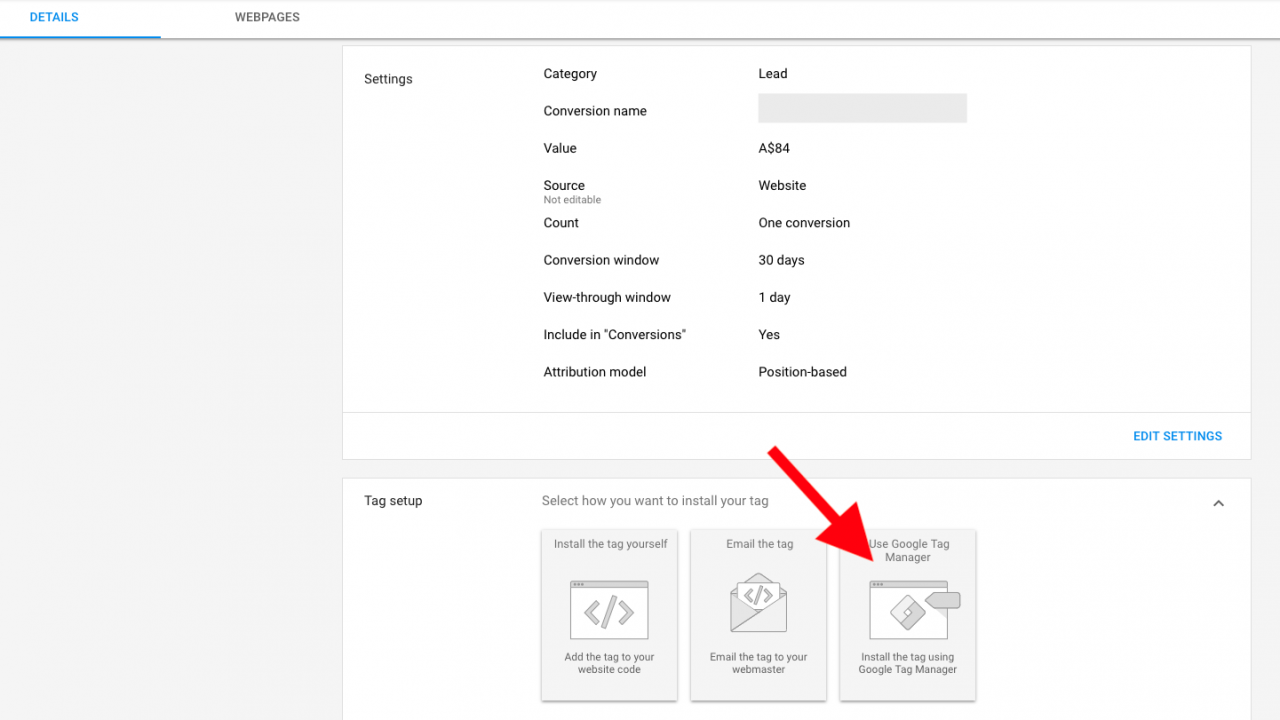Click the 'Lead' category value
Screen dimensions: 1280x720
(773, 74)
